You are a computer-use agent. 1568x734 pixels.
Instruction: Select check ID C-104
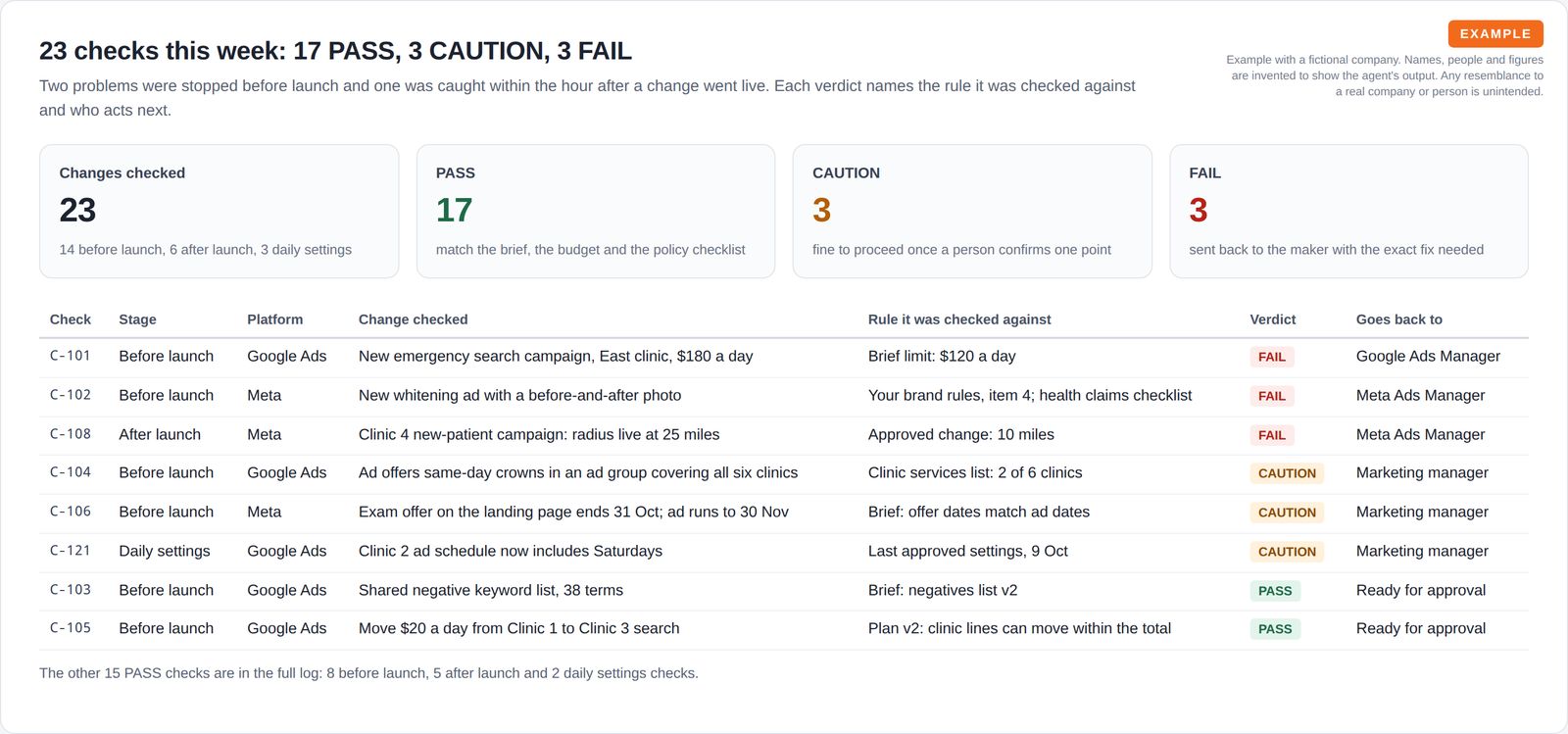[71, 472]
